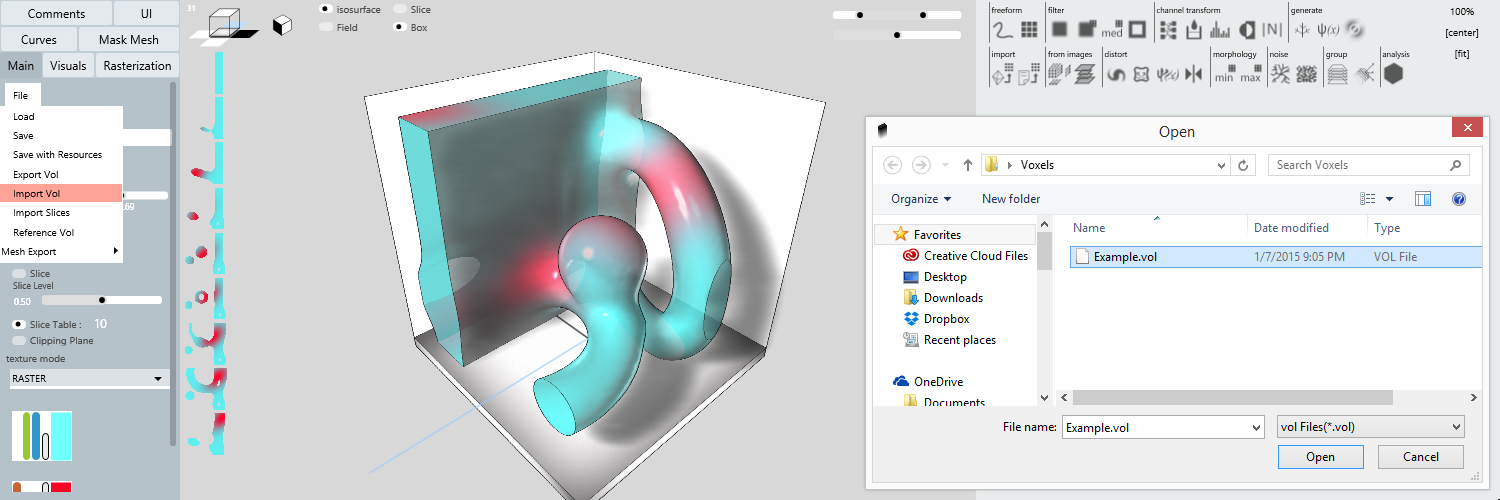The image size is (1500, 500).
Task: Click the from images stacked layers icon
Action: tap(1085, 73)
